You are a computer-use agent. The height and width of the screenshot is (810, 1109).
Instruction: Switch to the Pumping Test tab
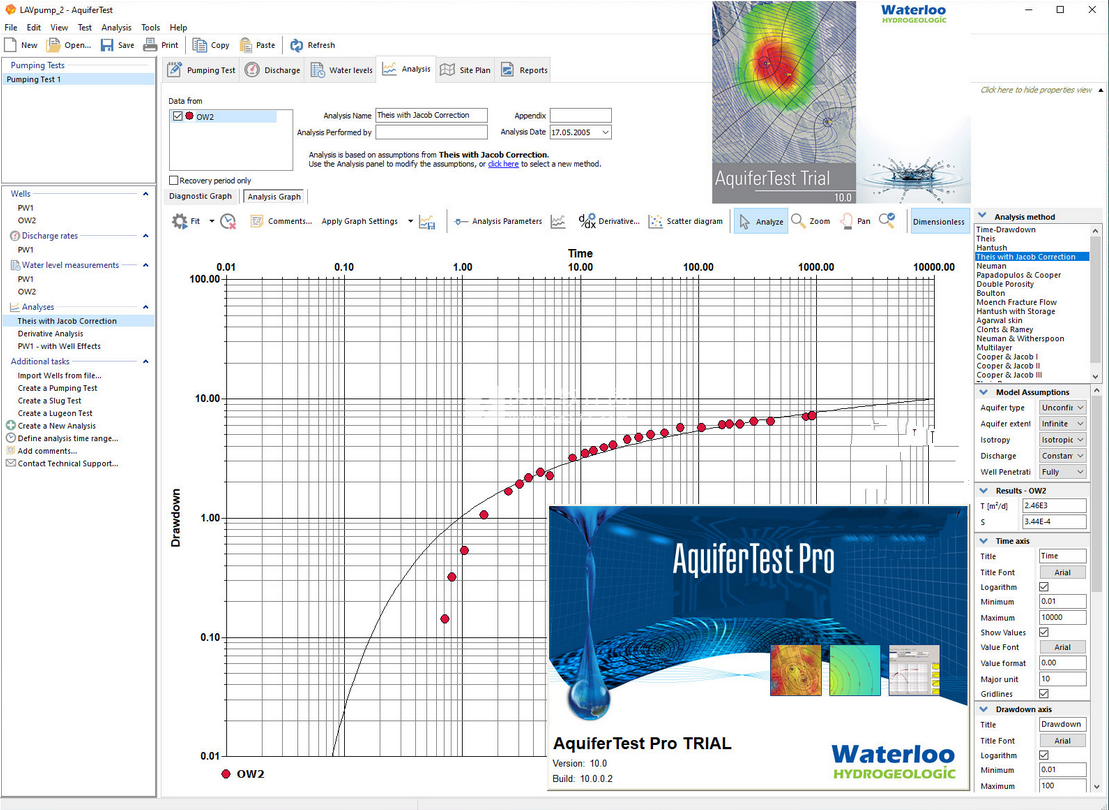coord(202,70)
